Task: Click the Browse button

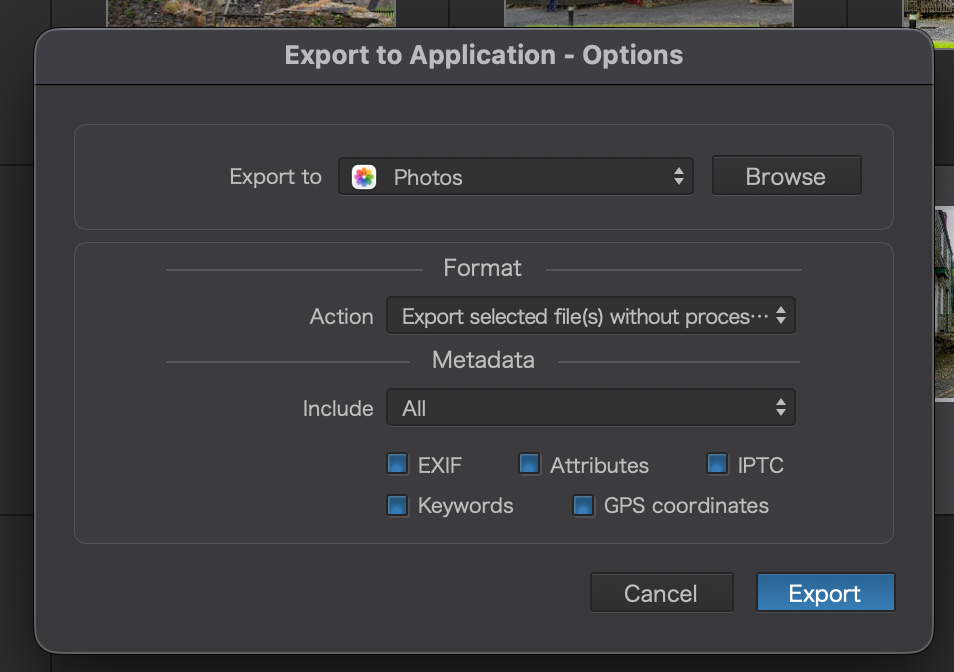Action: 785,177
